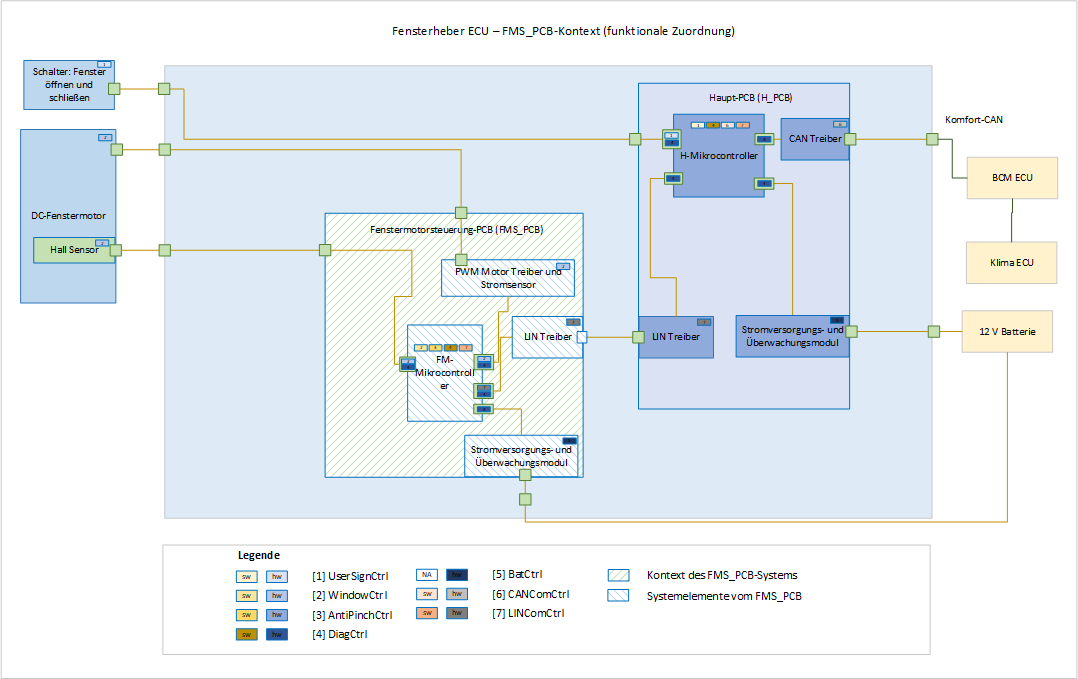Click the [3] AntiPinchCtrl legend label
Image resolution: width=1078 pixels, height=679 pixels.
[352, 615]
